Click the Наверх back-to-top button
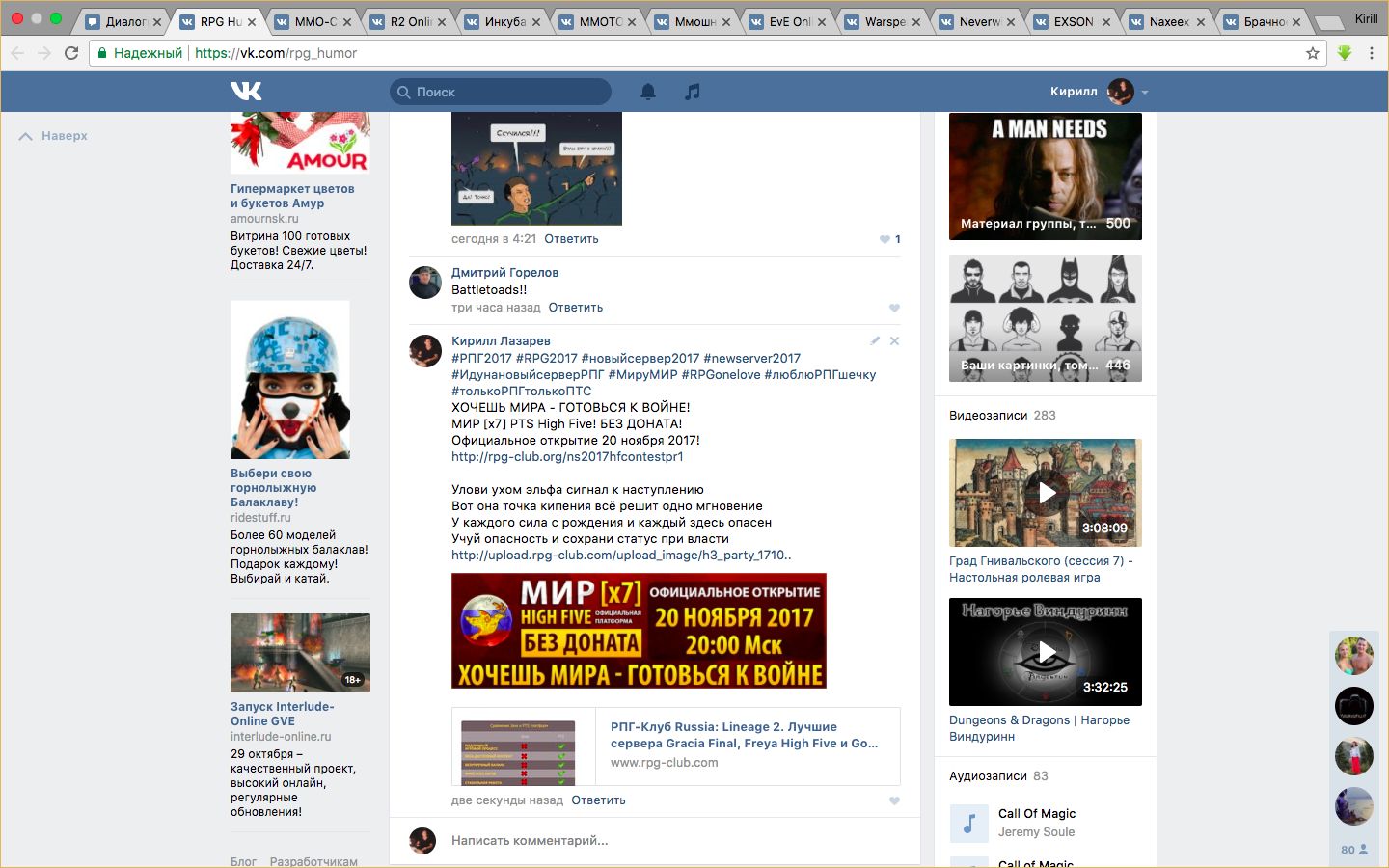Screen dimensions: 1389x868 click(x=54, y=136)
